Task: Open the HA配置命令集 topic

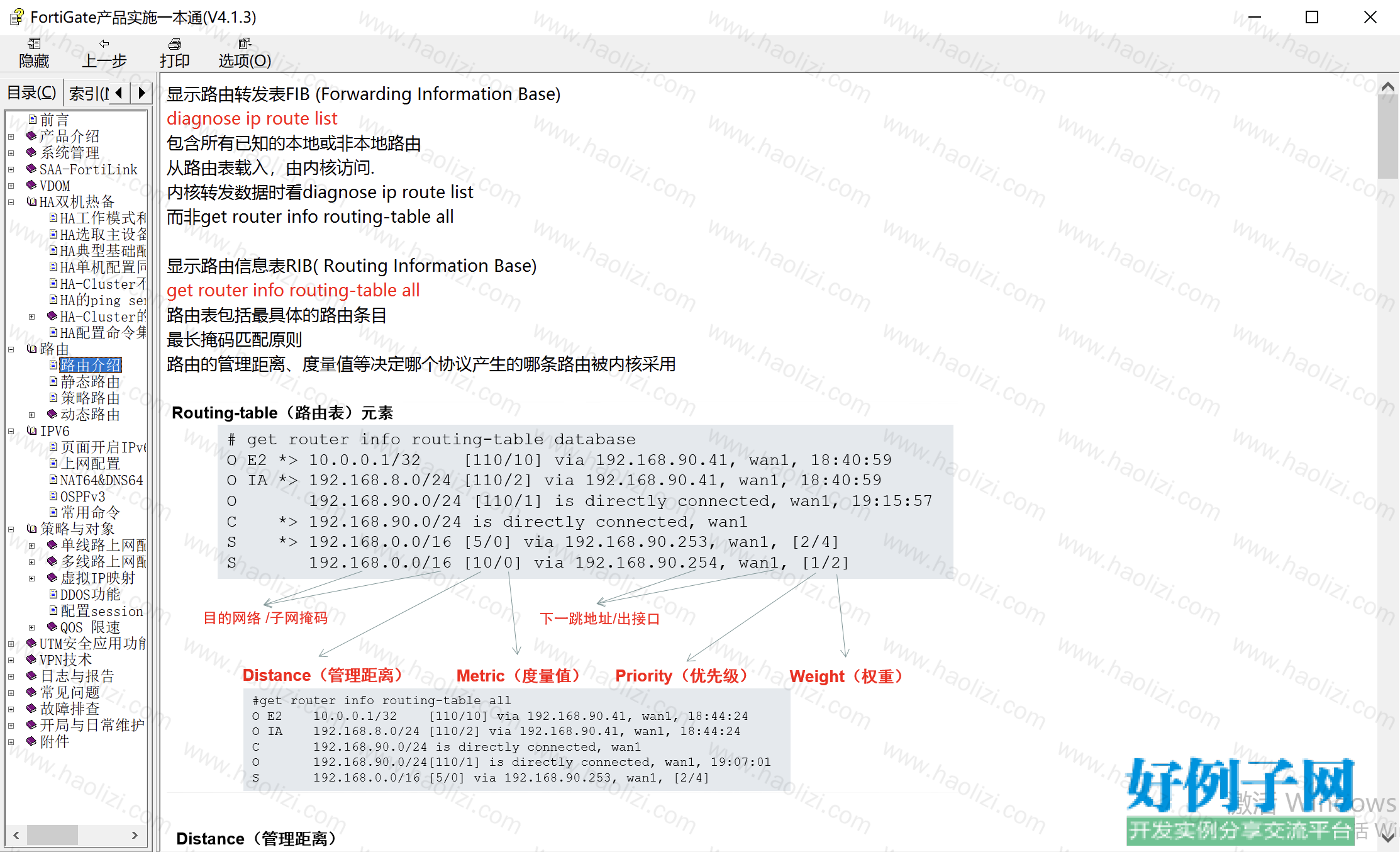Action: point(103,332)
